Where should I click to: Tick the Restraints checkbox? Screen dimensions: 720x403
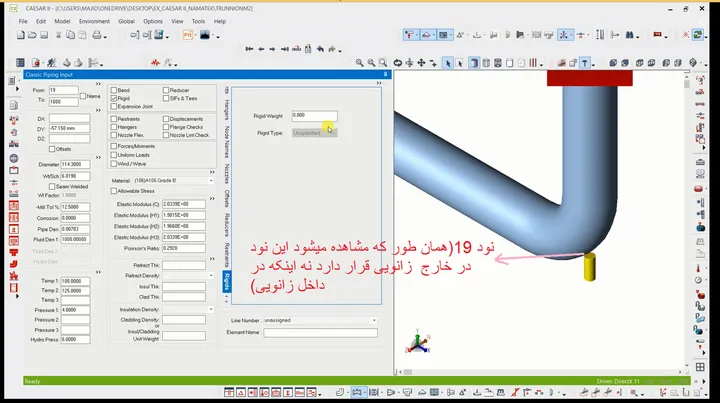(x=114, y=119)
